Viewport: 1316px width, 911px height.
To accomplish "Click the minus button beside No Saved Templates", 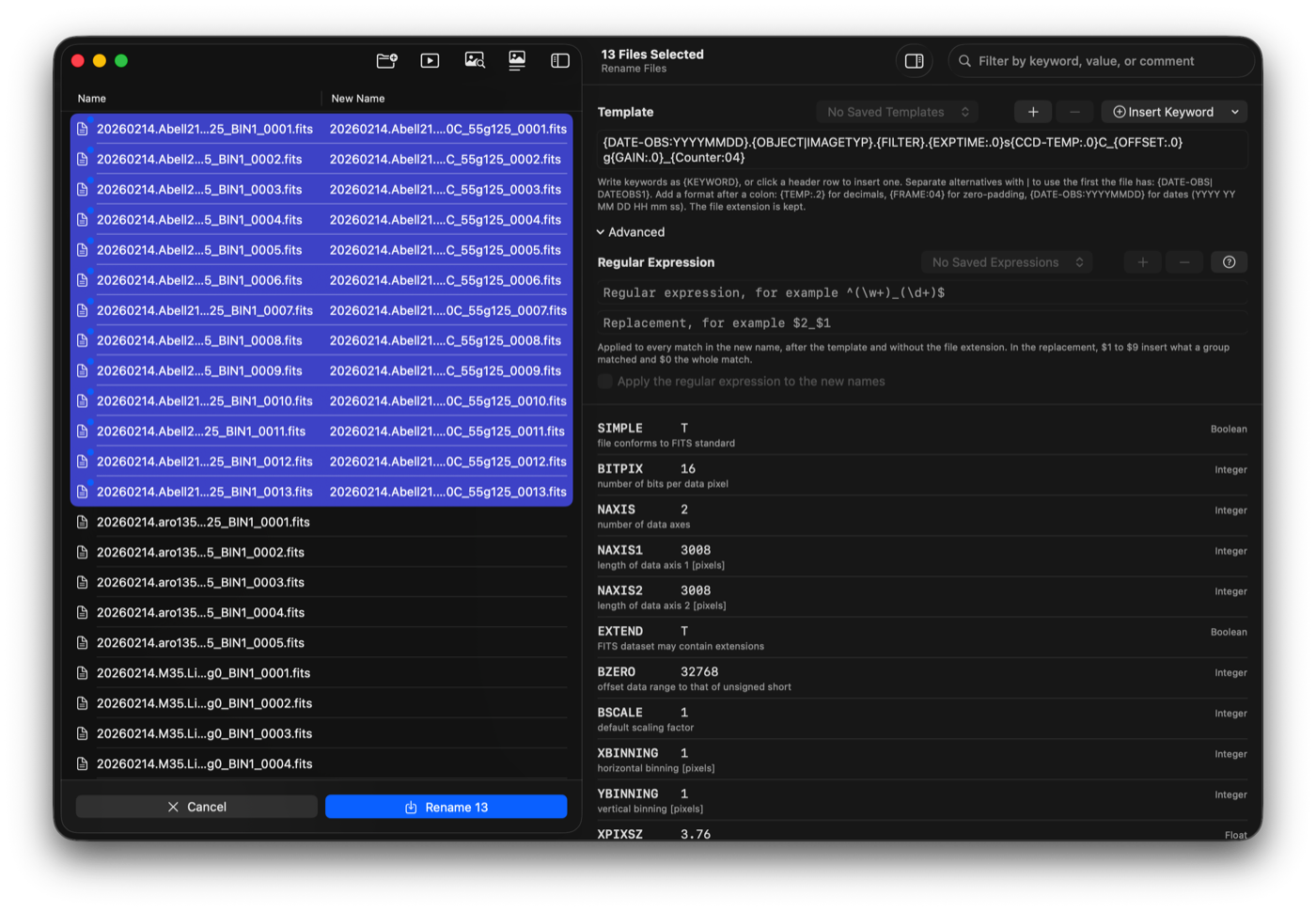I will coord(1074,112).
